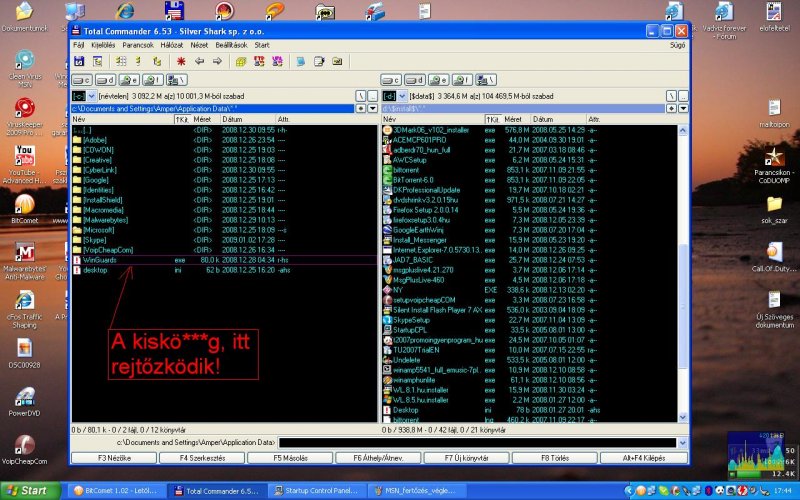Click the F5 Másolás button

290,458
